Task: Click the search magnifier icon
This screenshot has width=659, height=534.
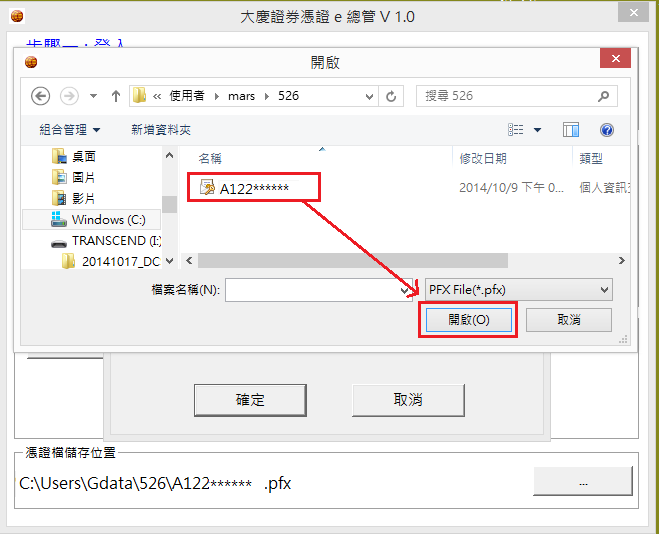Action: click(603, 96)
